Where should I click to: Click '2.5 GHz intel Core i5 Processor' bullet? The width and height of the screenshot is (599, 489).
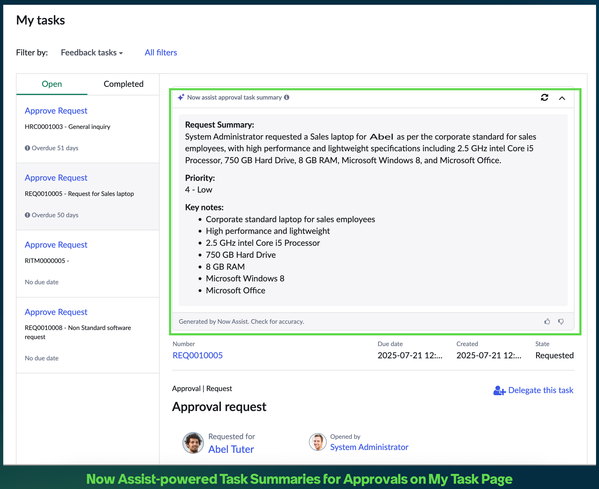(x=263, y=243)
